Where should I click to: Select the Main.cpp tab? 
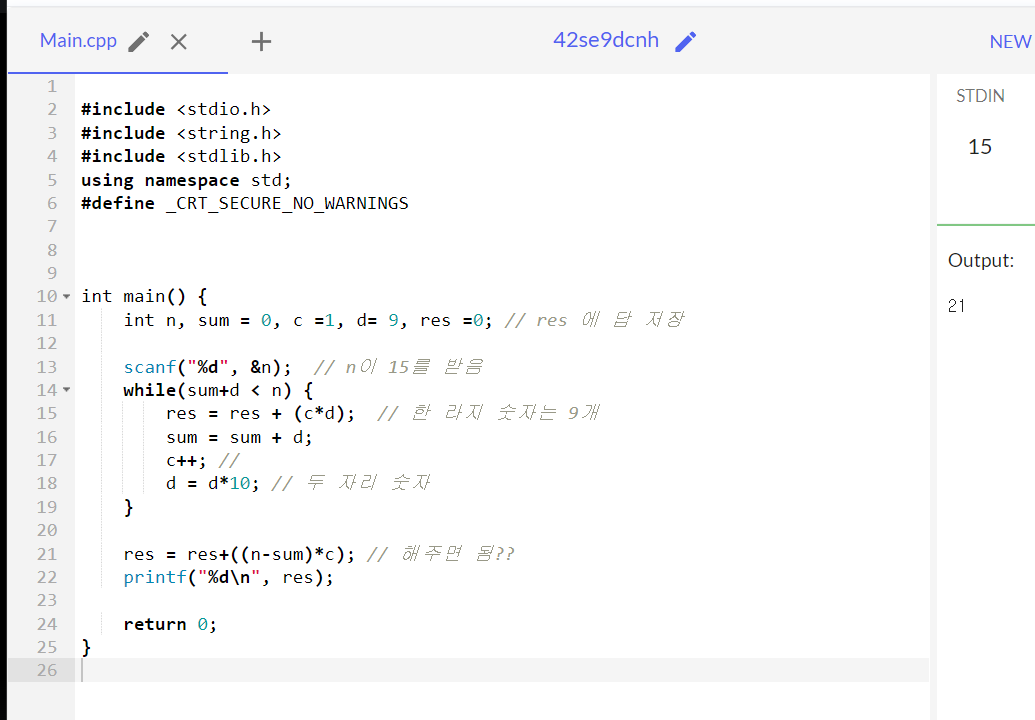[79, 41]
